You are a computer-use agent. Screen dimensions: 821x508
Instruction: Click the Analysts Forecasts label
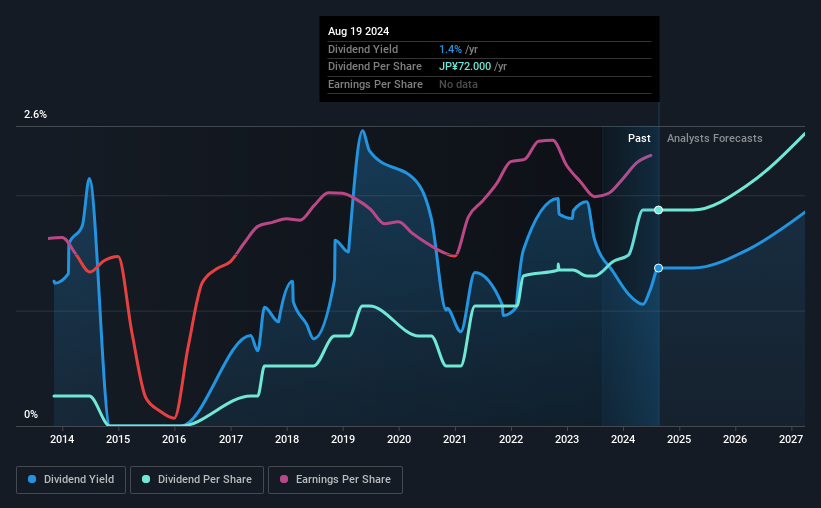point(715,138)
